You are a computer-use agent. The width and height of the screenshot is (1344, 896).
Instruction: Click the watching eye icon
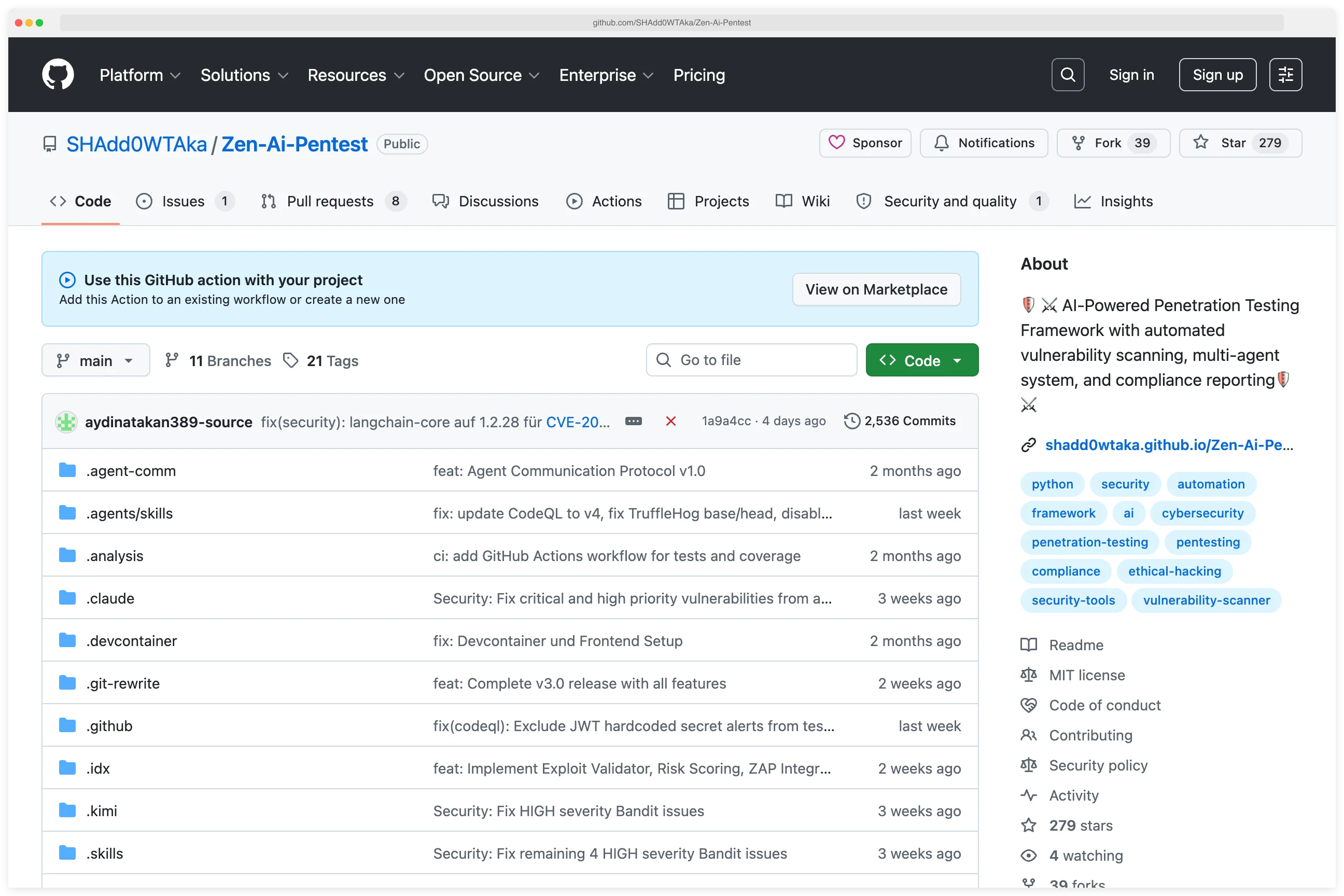(x=1029, y=856)
